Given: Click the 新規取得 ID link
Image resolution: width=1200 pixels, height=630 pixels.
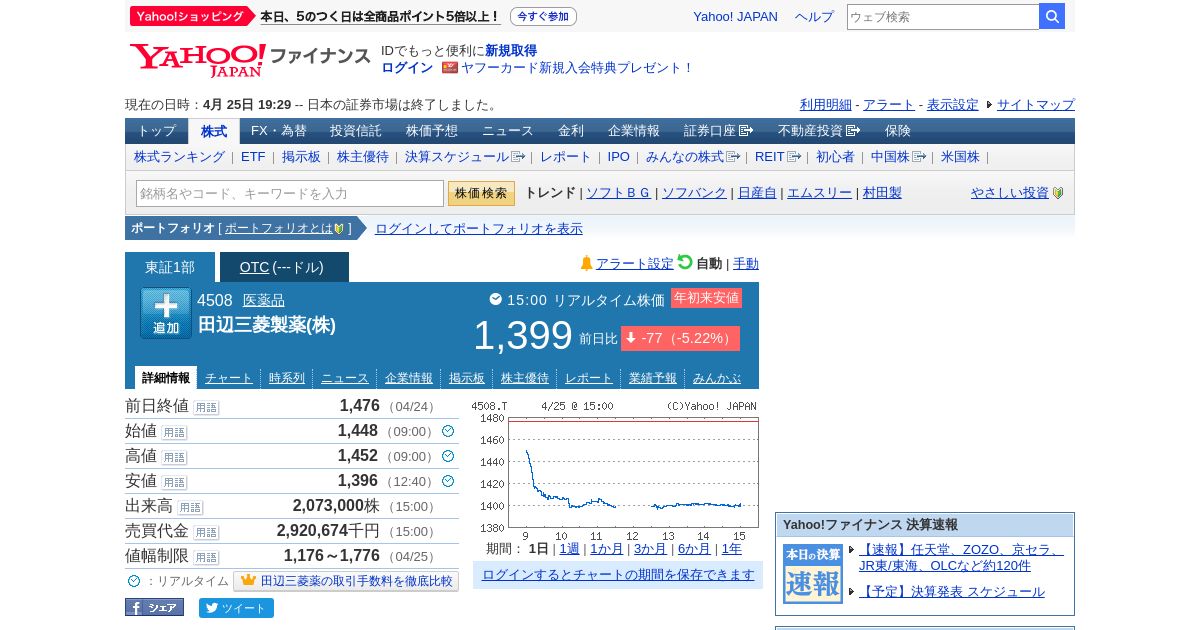Looking at the screenshot, I should [x=511, y=51].
